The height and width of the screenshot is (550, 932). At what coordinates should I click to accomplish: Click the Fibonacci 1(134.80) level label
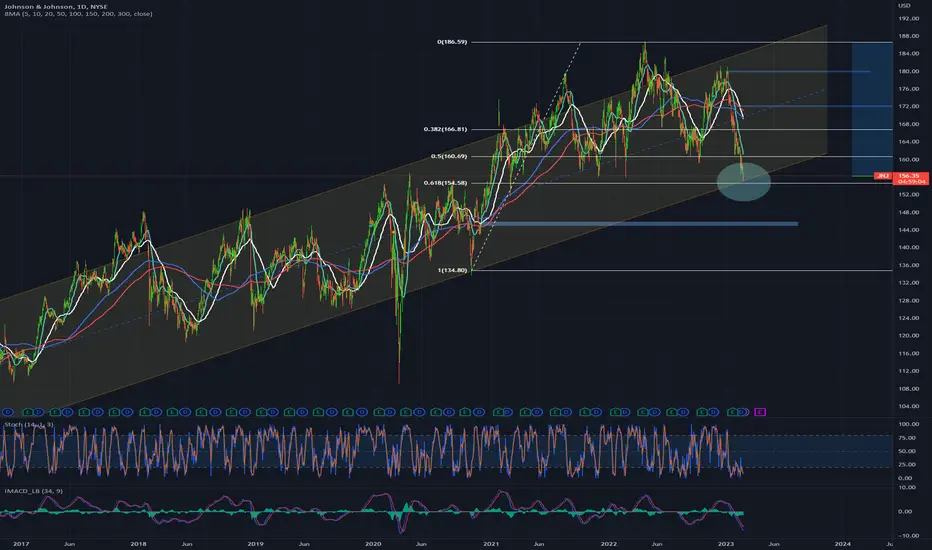tap(452, 270)
